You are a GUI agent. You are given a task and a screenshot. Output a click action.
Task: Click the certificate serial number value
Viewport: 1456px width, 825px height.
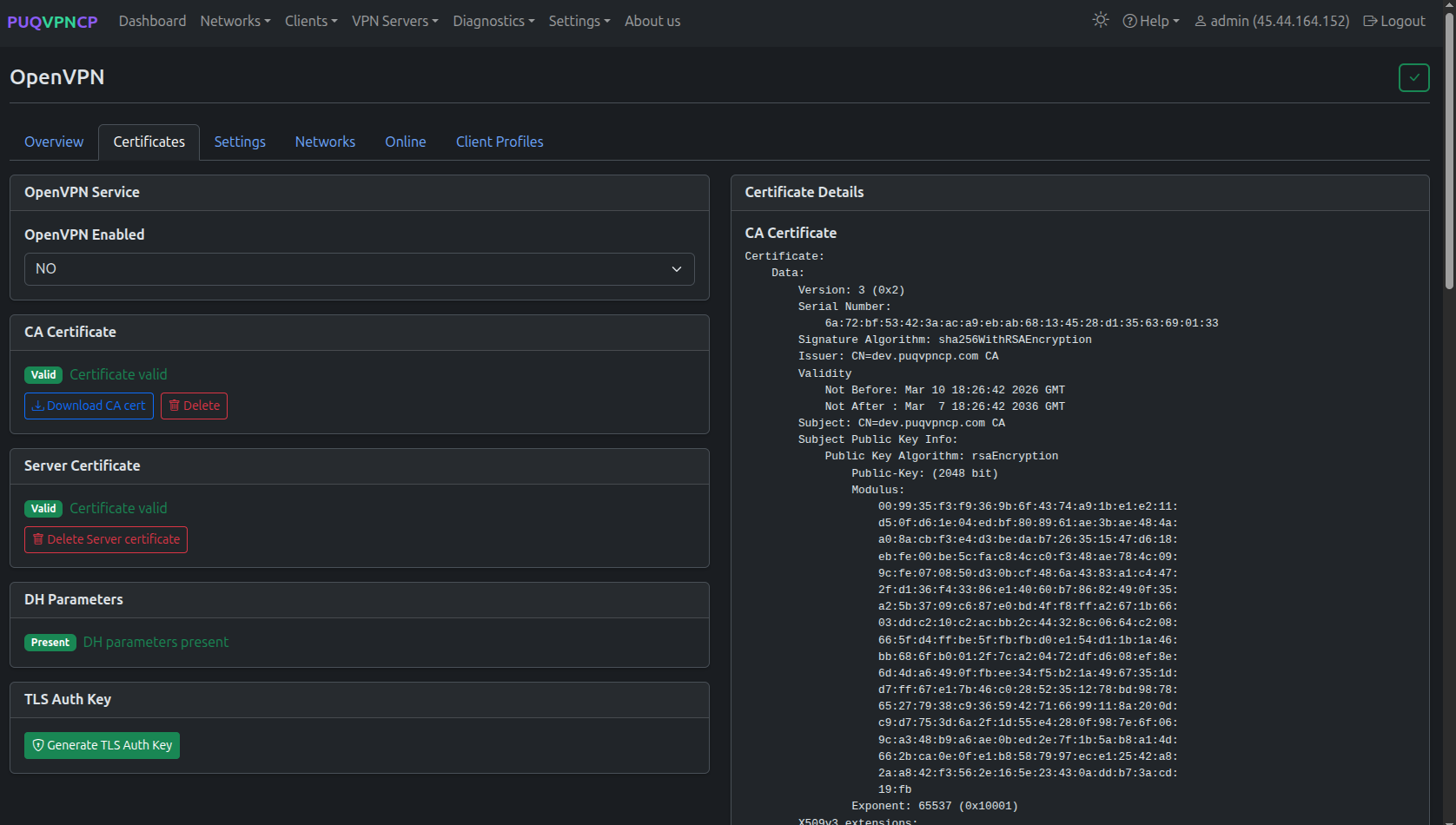(x=1022, y=323)
